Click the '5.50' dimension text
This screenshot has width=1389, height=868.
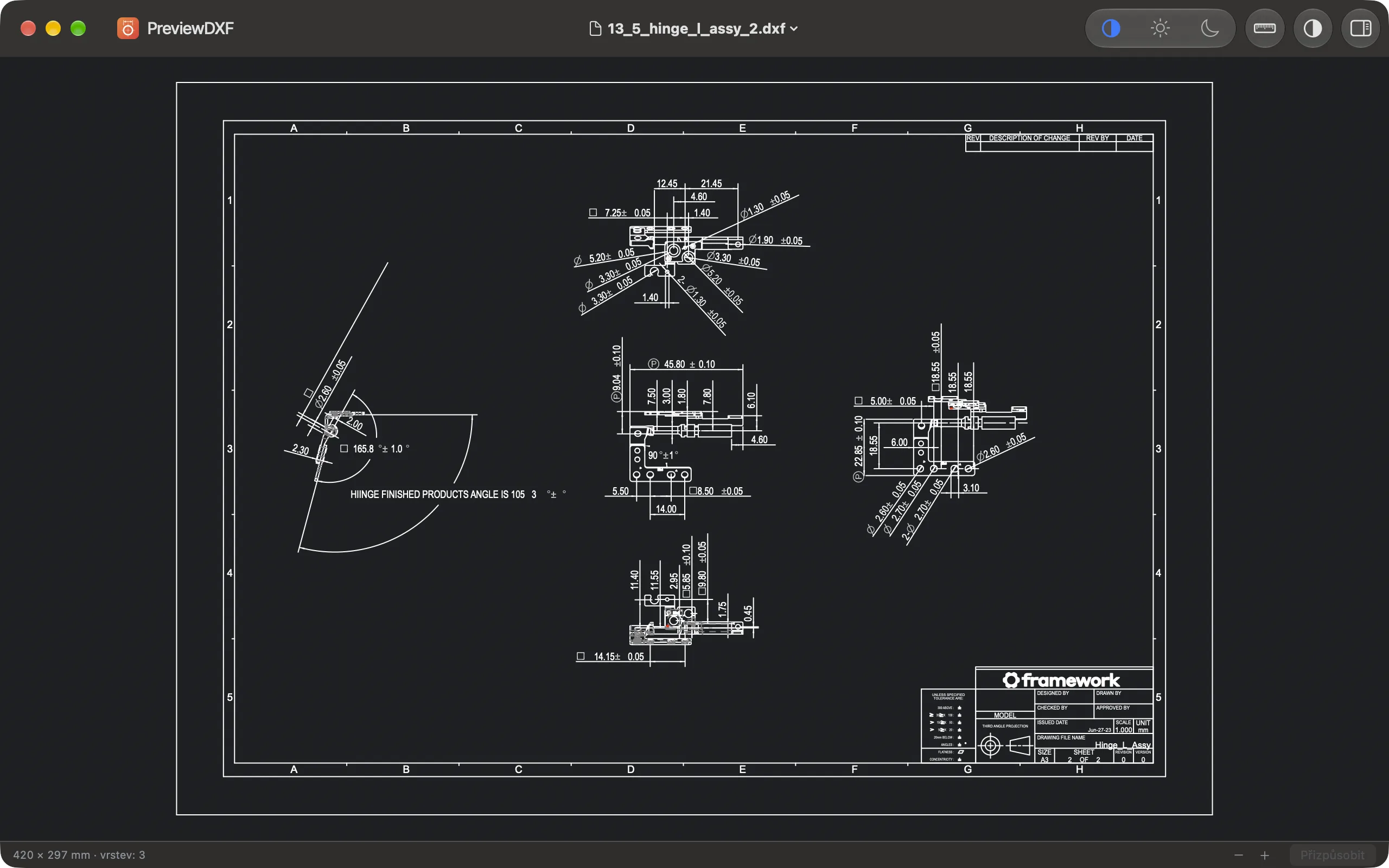(x=621, y=492)
